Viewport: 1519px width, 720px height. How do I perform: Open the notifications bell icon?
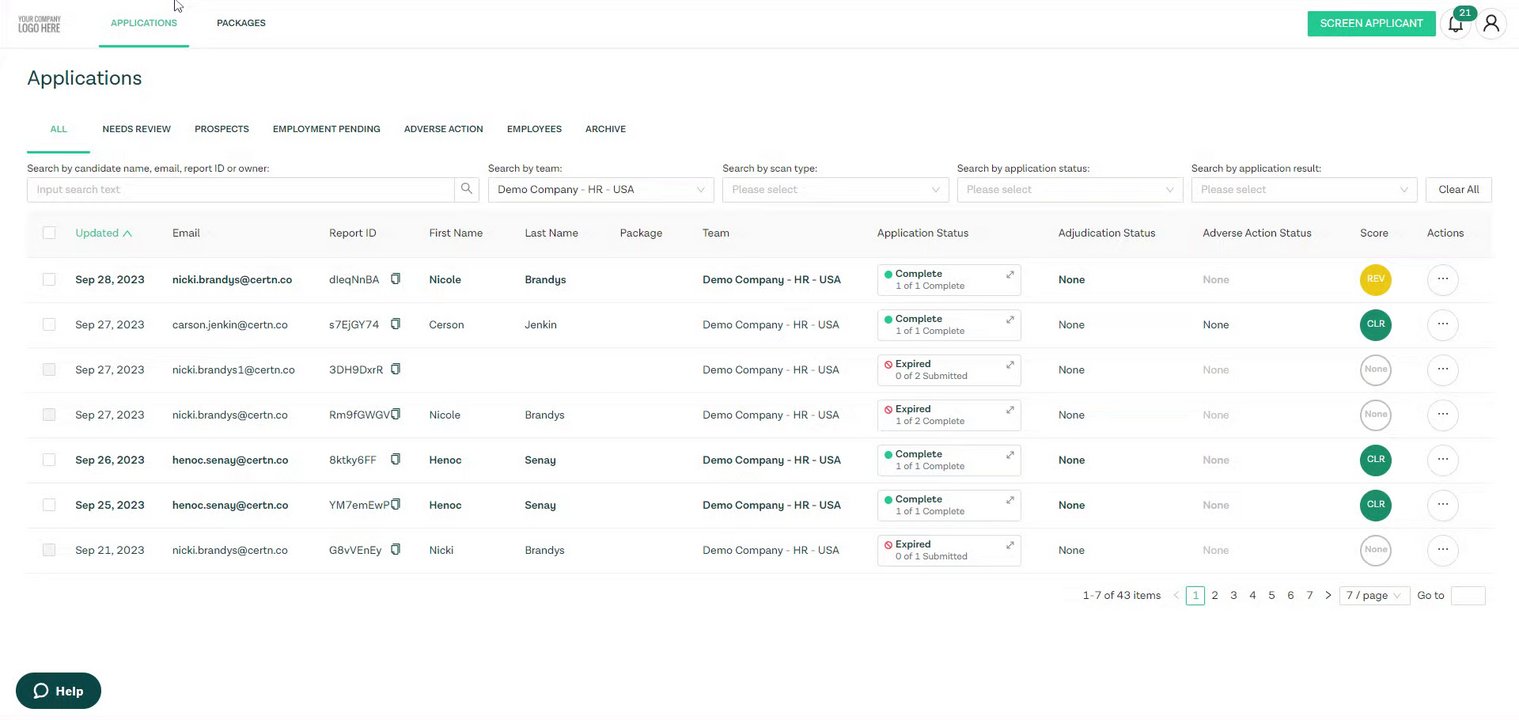pos(1456,24)
